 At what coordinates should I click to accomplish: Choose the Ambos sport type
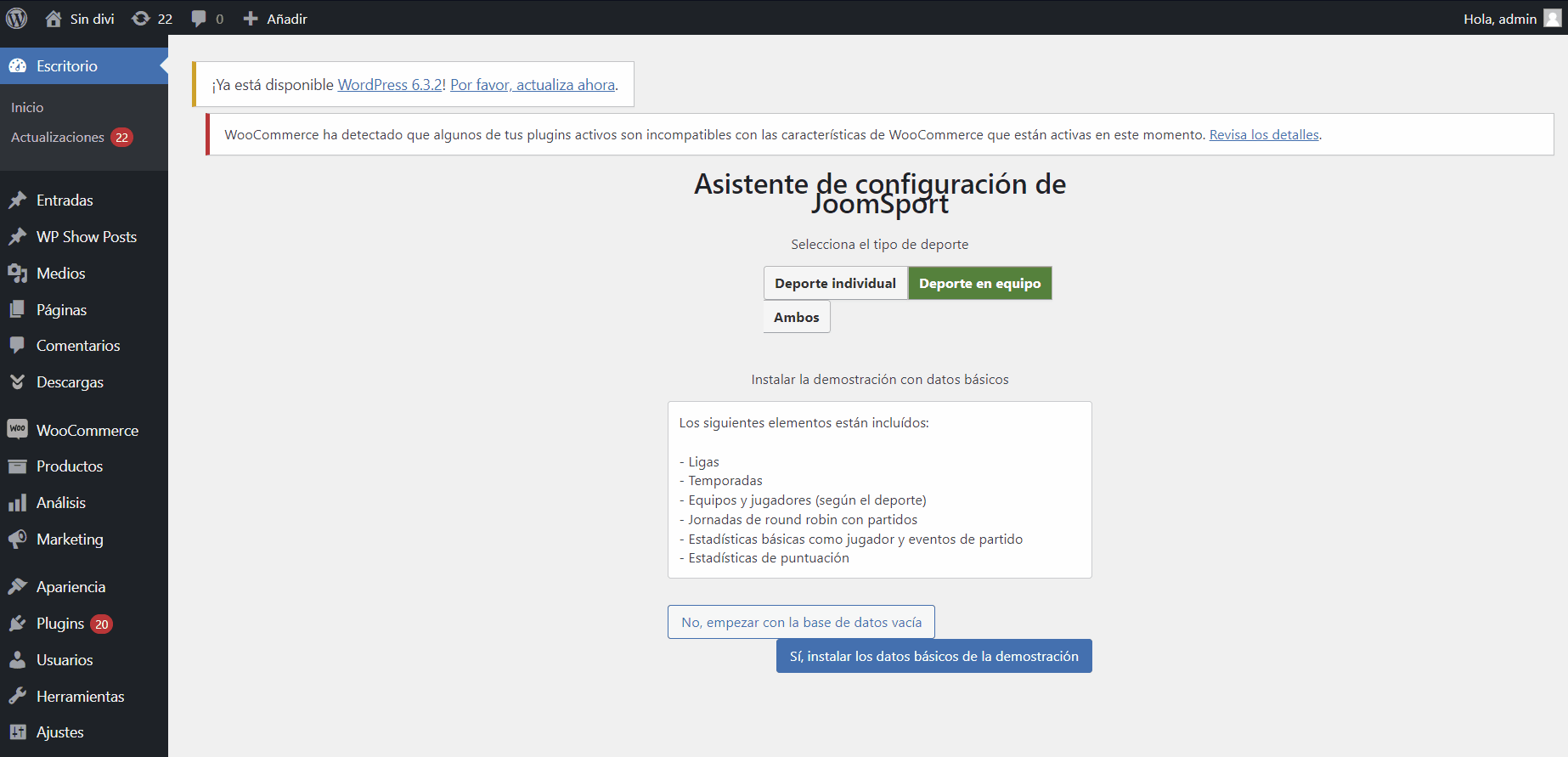coord(796,318)
